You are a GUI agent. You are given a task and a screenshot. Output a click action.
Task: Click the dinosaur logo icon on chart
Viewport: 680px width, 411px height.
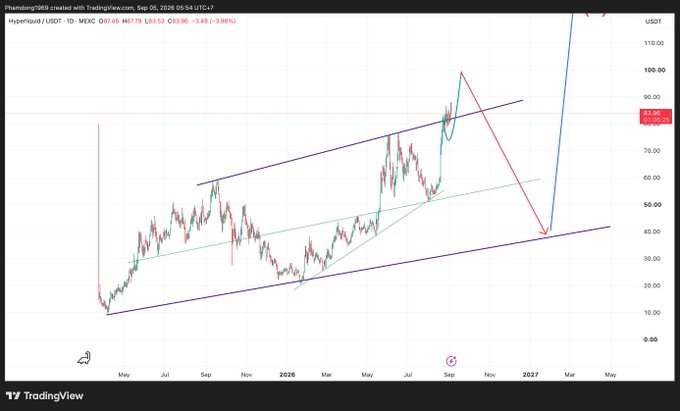pos(84,358)
